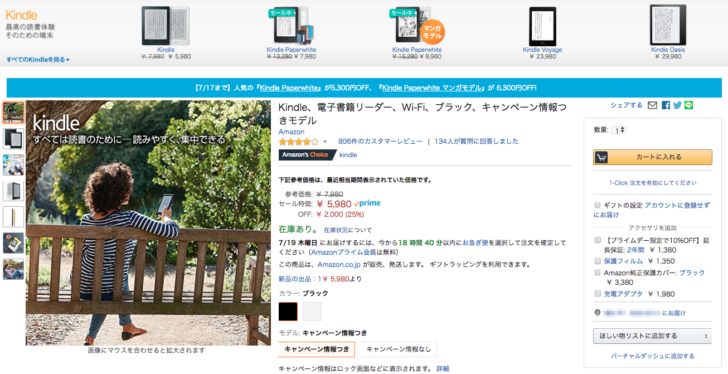The width and height of the screenshot is (728, 374).
Task: Open 詳細 link about campaign info
Action: [x=442, y=368]
